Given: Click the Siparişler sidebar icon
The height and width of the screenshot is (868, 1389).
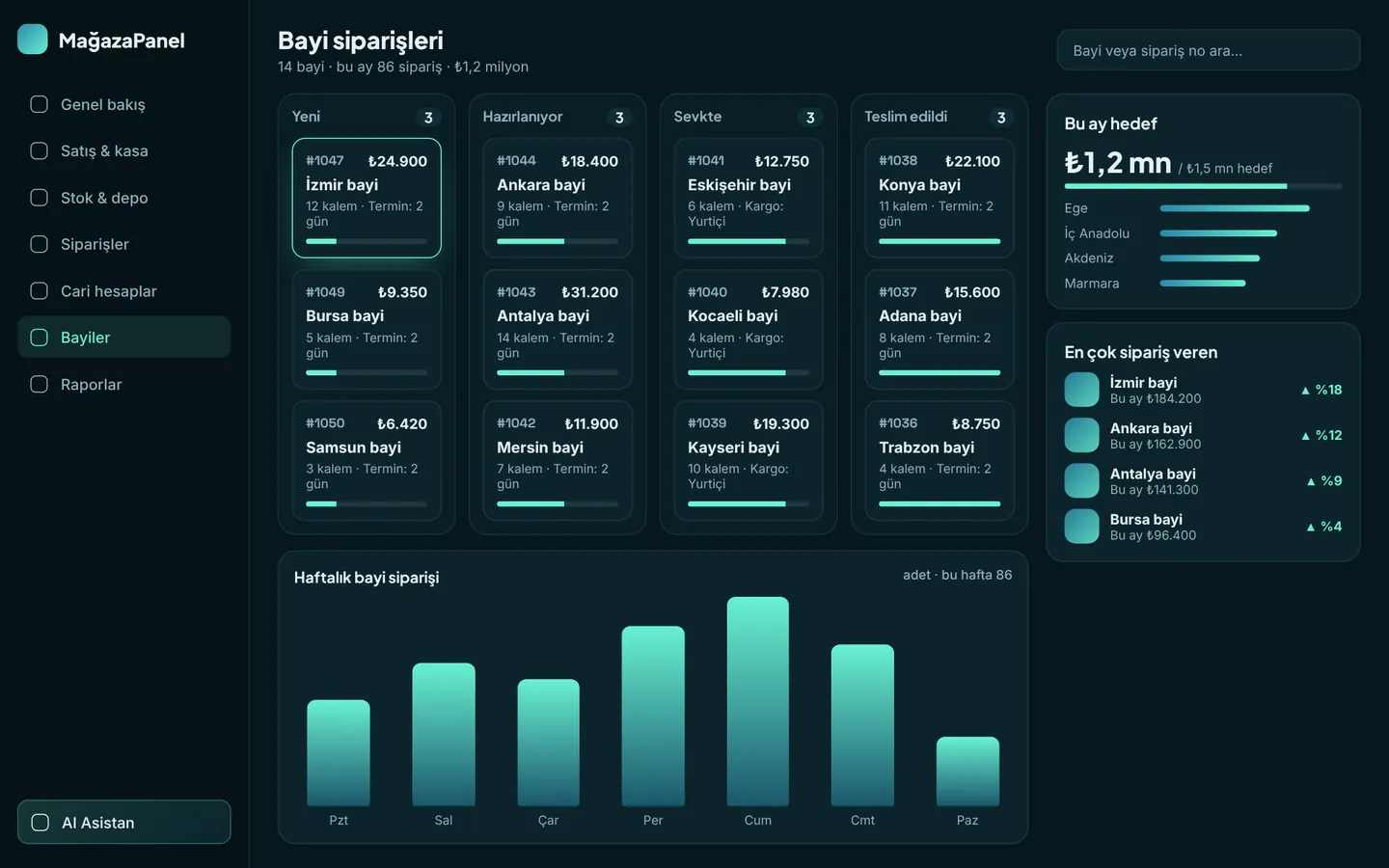Looking at the screenshot, I should [x=40, y=244].
